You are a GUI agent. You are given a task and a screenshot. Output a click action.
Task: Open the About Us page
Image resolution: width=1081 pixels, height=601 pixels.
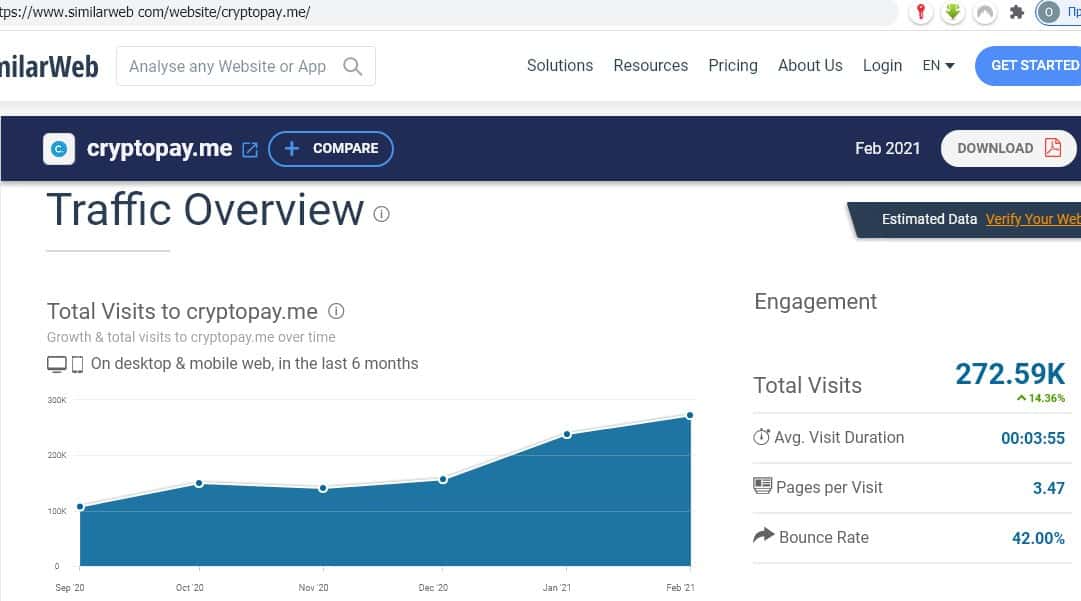pyautogui.click(x=810, y=66)
